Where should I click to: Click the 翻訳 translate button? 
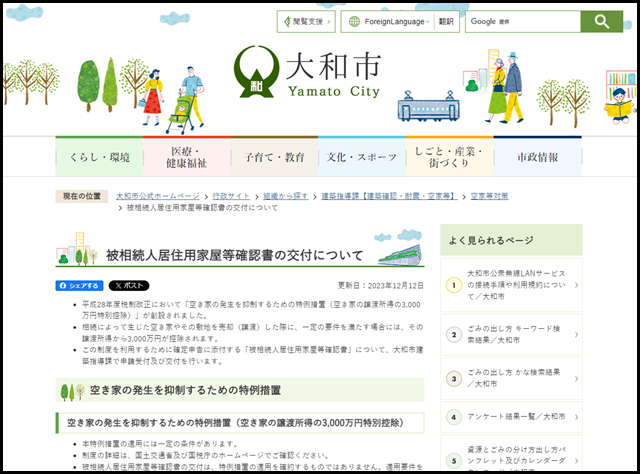pyautogui.click(x=446, y=21)
